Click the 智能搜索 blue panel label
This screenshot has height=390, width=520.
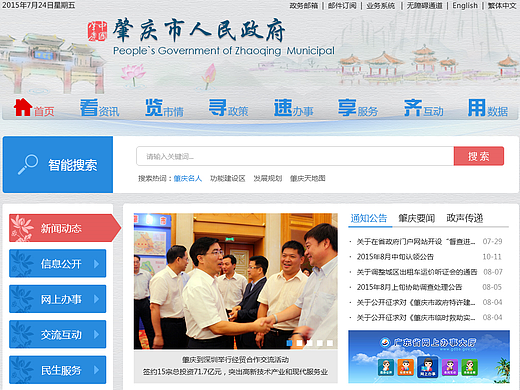pyautogui.click(x=73, y=165)
